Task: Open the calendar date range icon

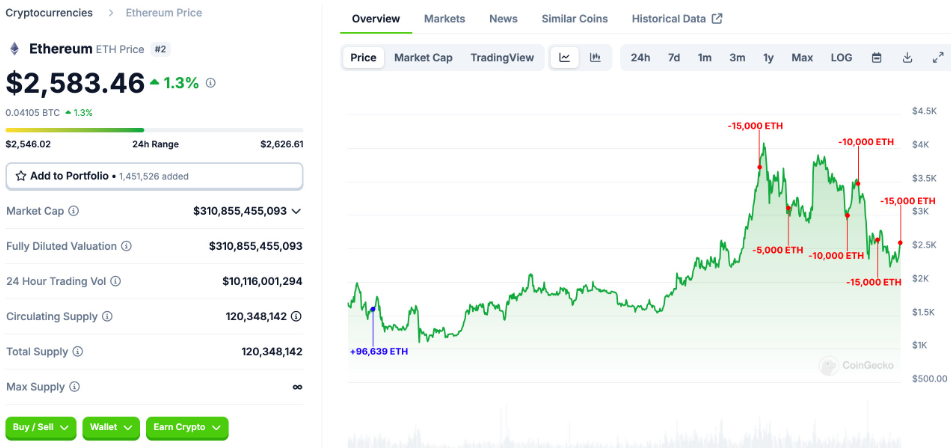Action: (x=876, y=58)
